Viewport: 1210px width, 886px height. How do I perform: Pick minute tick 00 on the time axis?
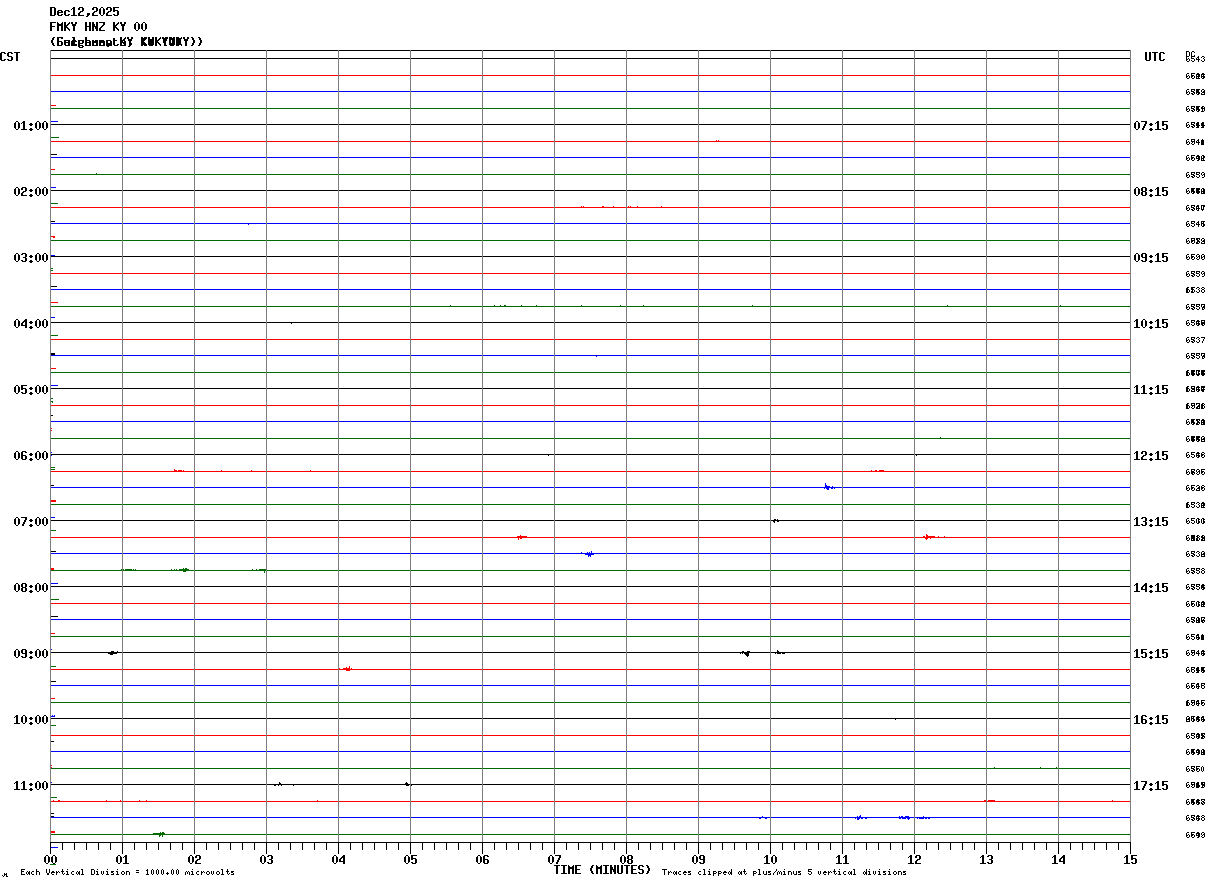51,859
